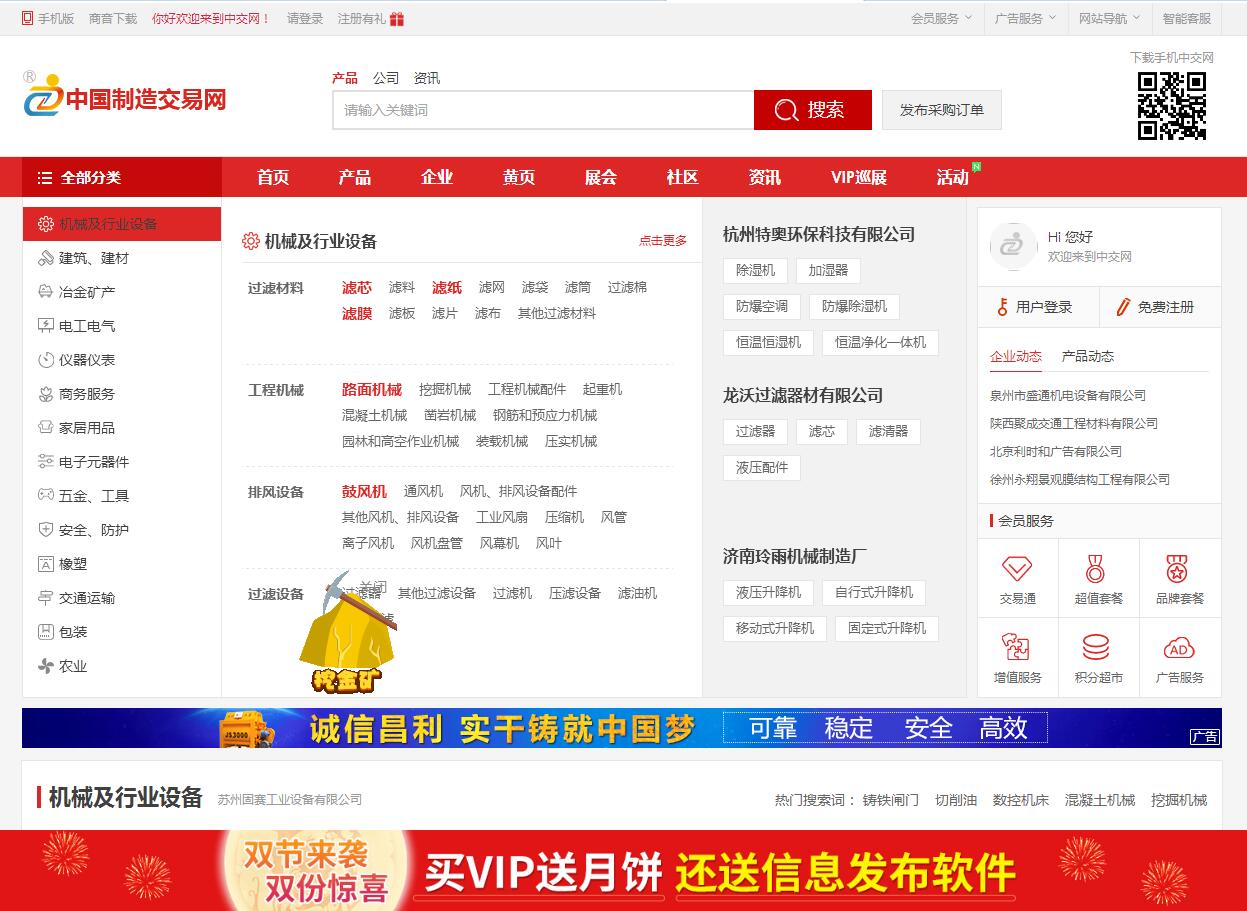
Task: Click the 电子元器件 icon
Action: click(45, 462)
